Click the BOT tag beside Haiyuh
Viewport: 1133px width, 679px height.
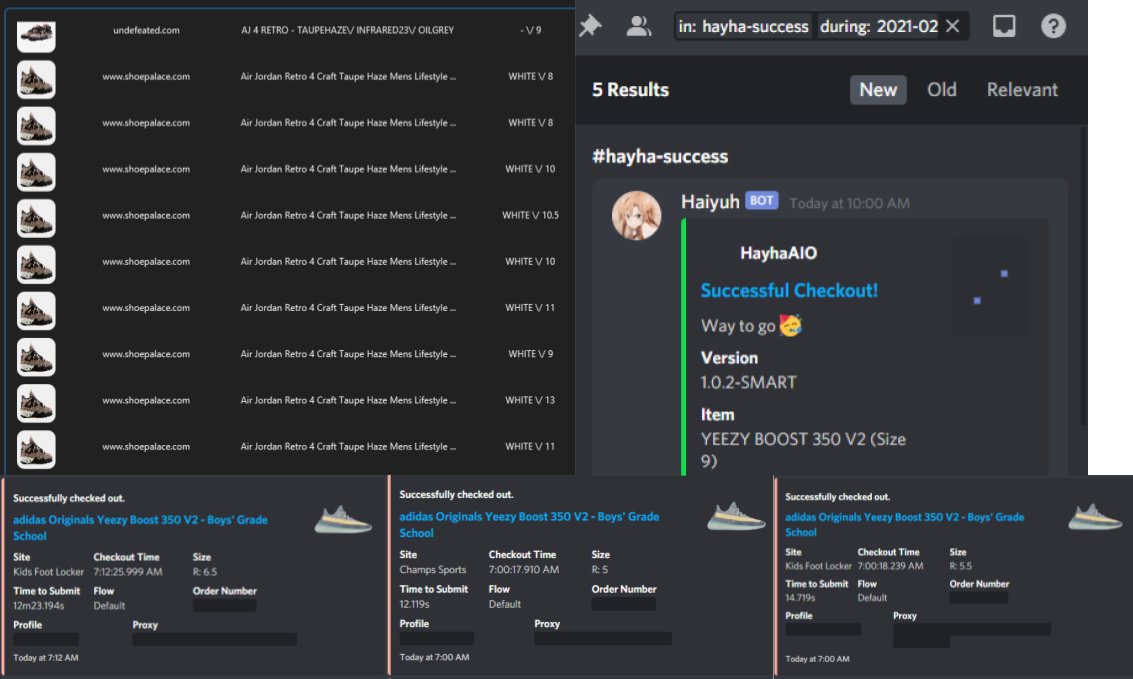pyautogui.click(x=762, y=200)
